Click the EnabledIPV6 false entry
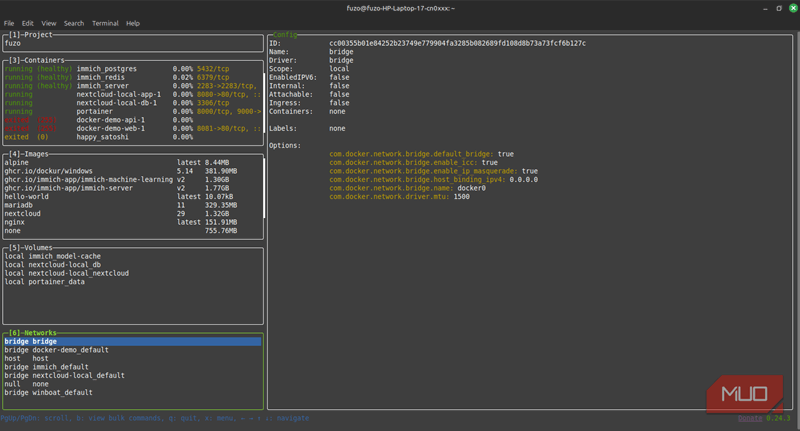 click(x=309, y=78)
